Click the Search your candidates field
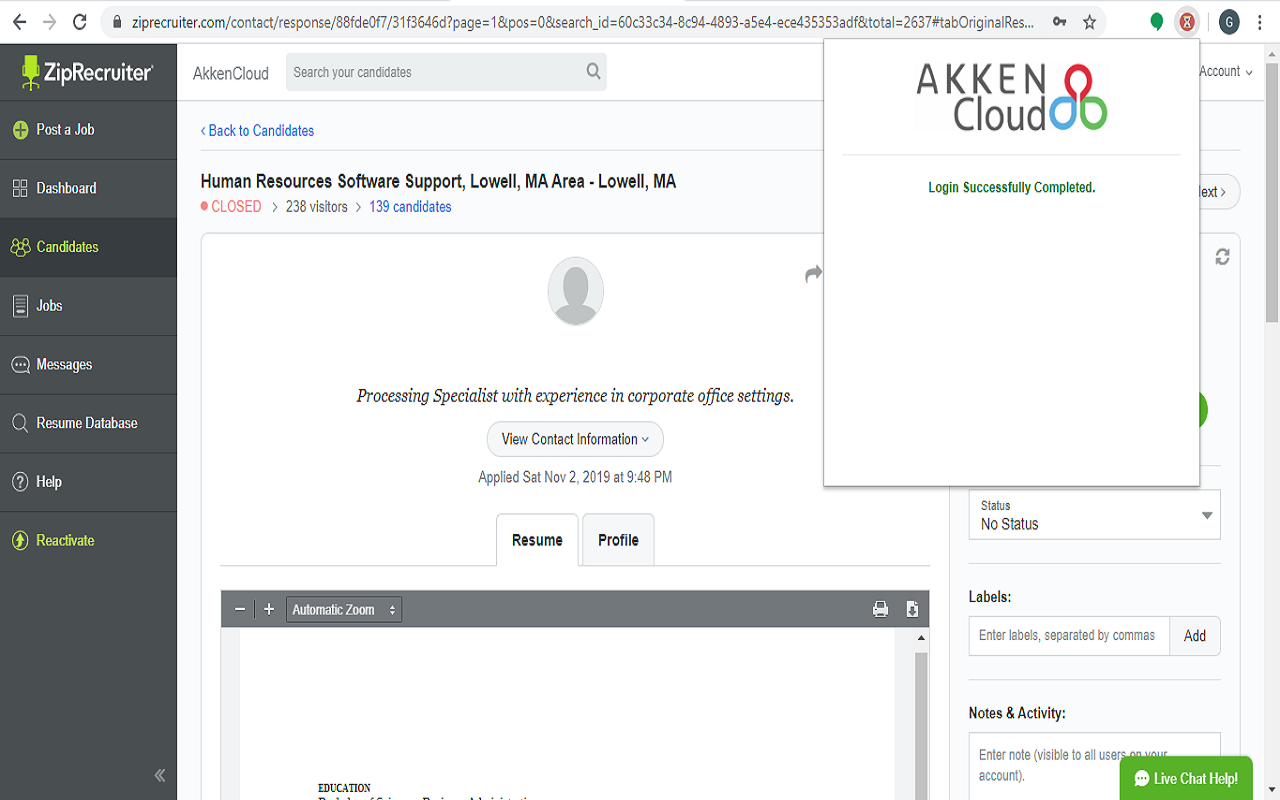Image resolution: width=1280 pixels, height=800 pixels. [x=446, y=72]
